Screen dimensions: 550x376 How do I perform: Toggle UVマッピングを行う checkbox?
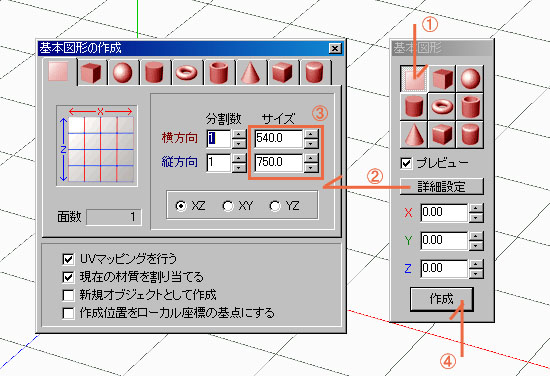tap(68, 259)
